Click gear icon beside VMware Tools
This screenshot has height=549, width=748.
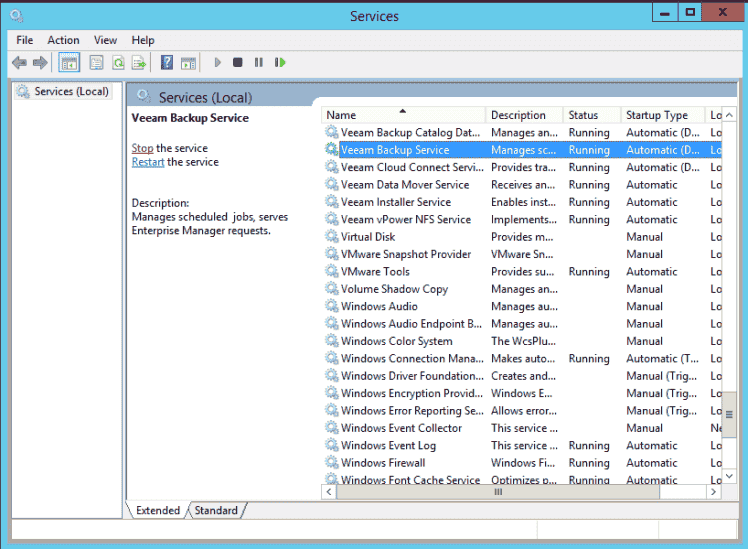click(332, 271)
